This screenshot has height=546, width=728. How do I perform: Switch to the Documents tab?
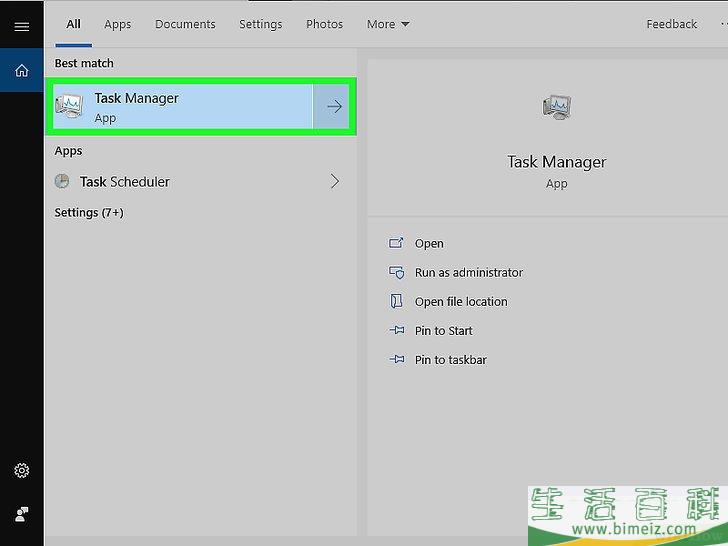[185, 24]
